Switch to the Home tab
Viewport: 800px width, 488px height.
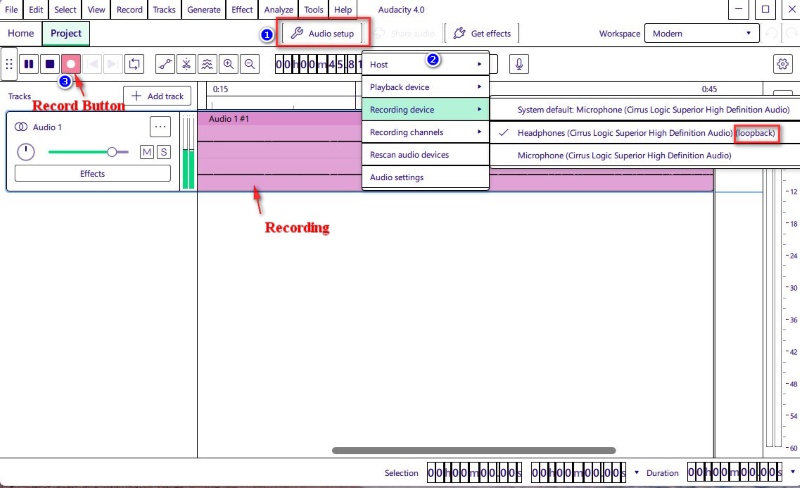(x=20, y=34)
